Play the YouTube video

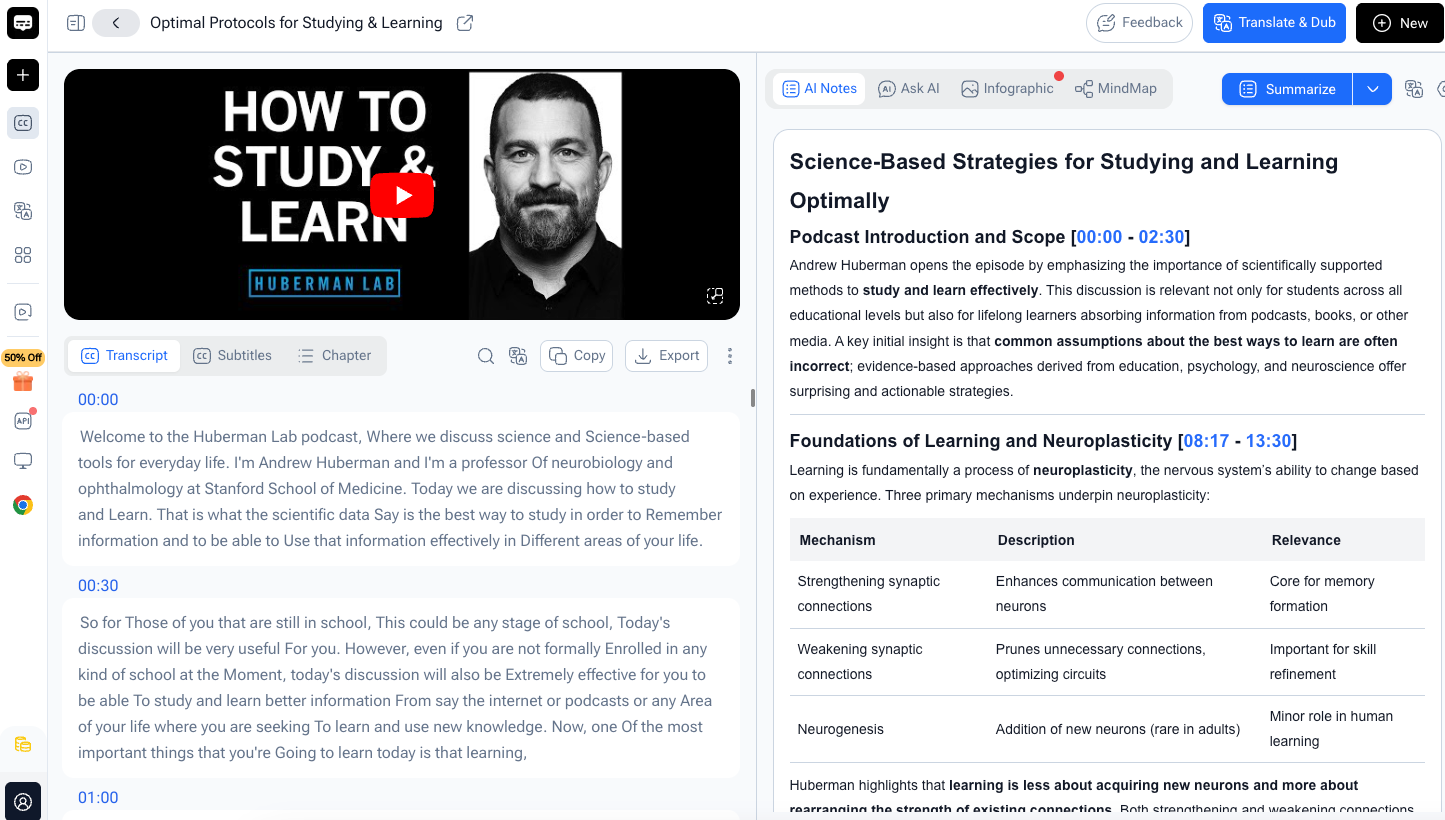point(402,195)
